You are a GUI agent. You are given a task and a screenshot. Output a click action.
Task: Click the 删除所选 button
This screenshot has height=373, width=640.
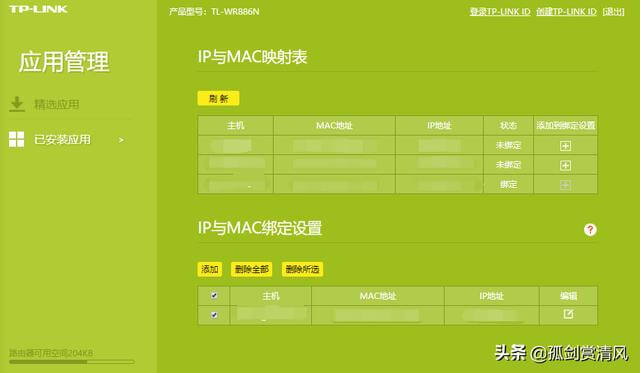(x=302, y=269)
